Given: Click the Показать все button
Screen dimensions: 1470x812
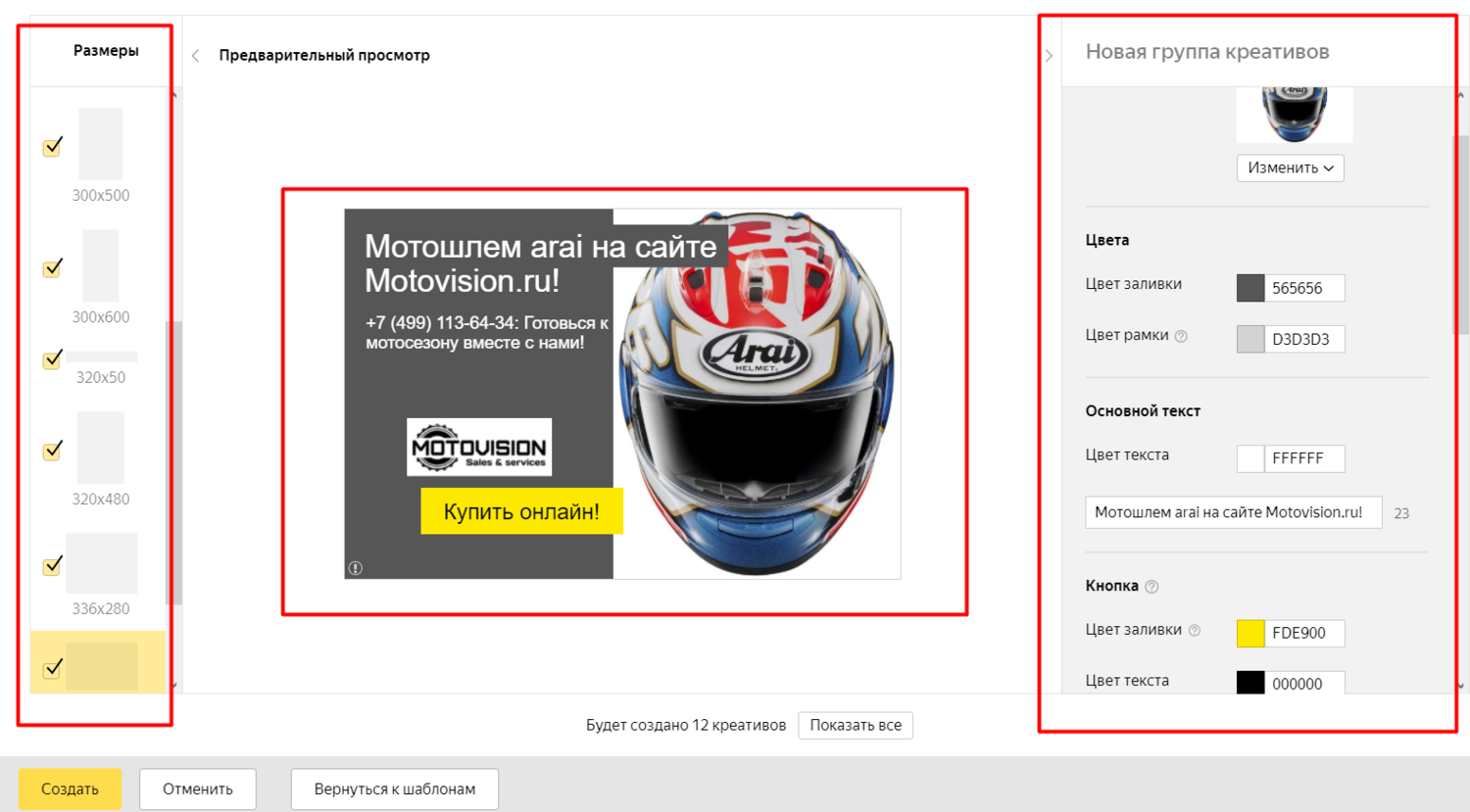Looking at the screenshot, I should click(x=856, y=725).
